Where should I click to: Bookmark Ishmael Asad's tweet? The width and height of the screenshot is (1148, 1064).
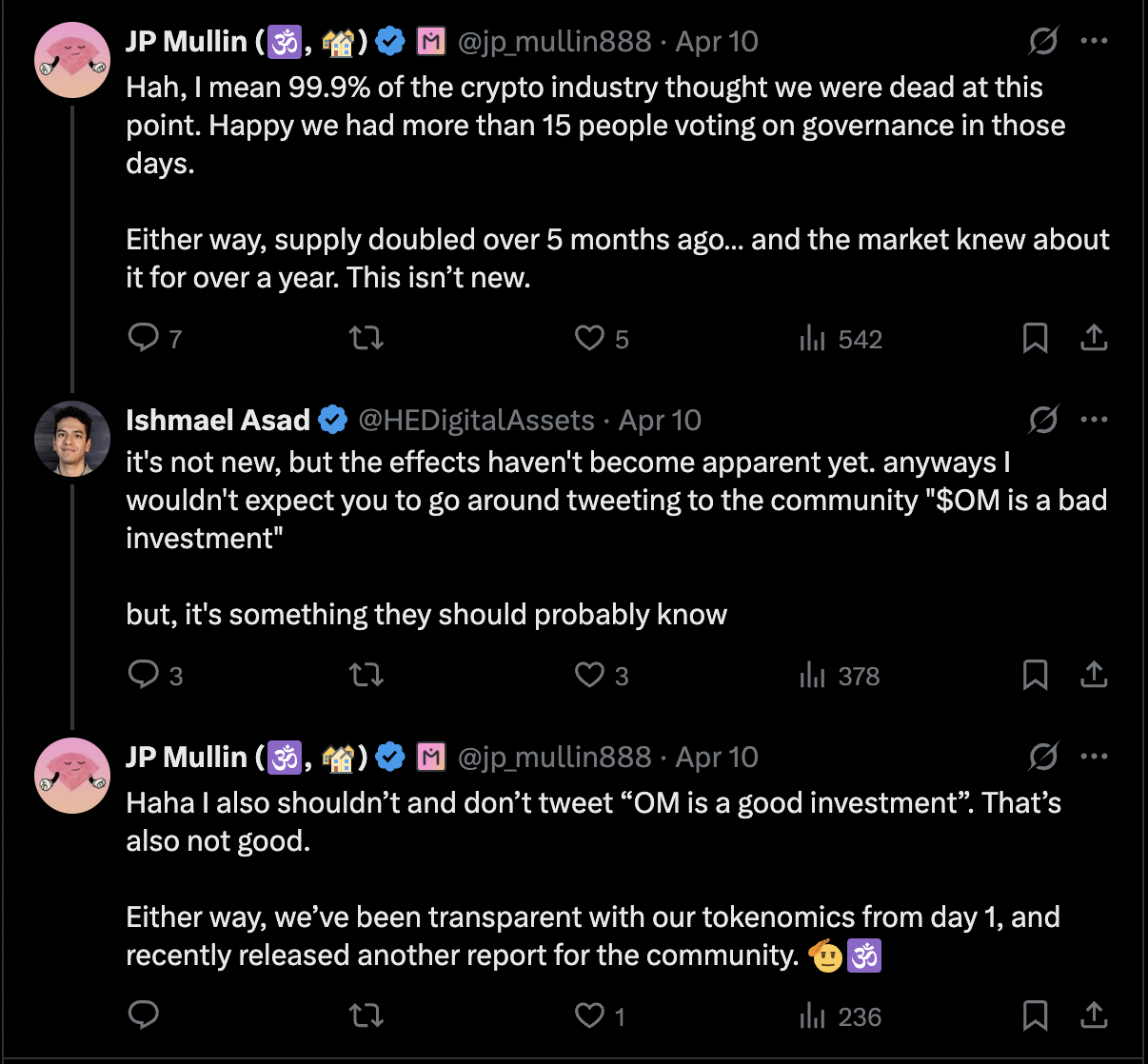1036,675
